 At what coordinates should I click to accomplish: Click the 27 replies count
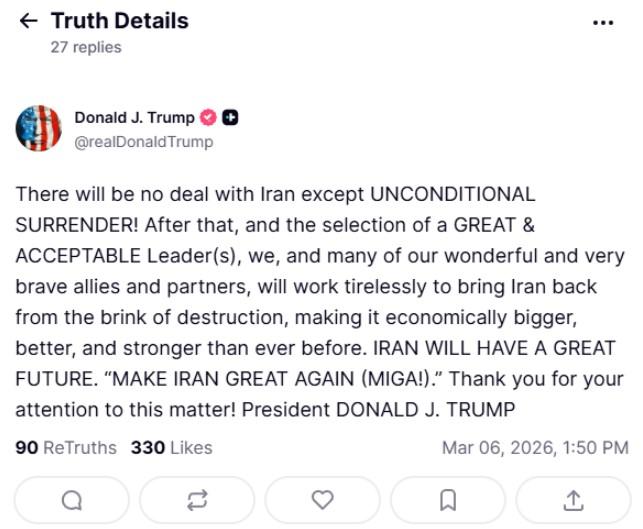(86, 47)
